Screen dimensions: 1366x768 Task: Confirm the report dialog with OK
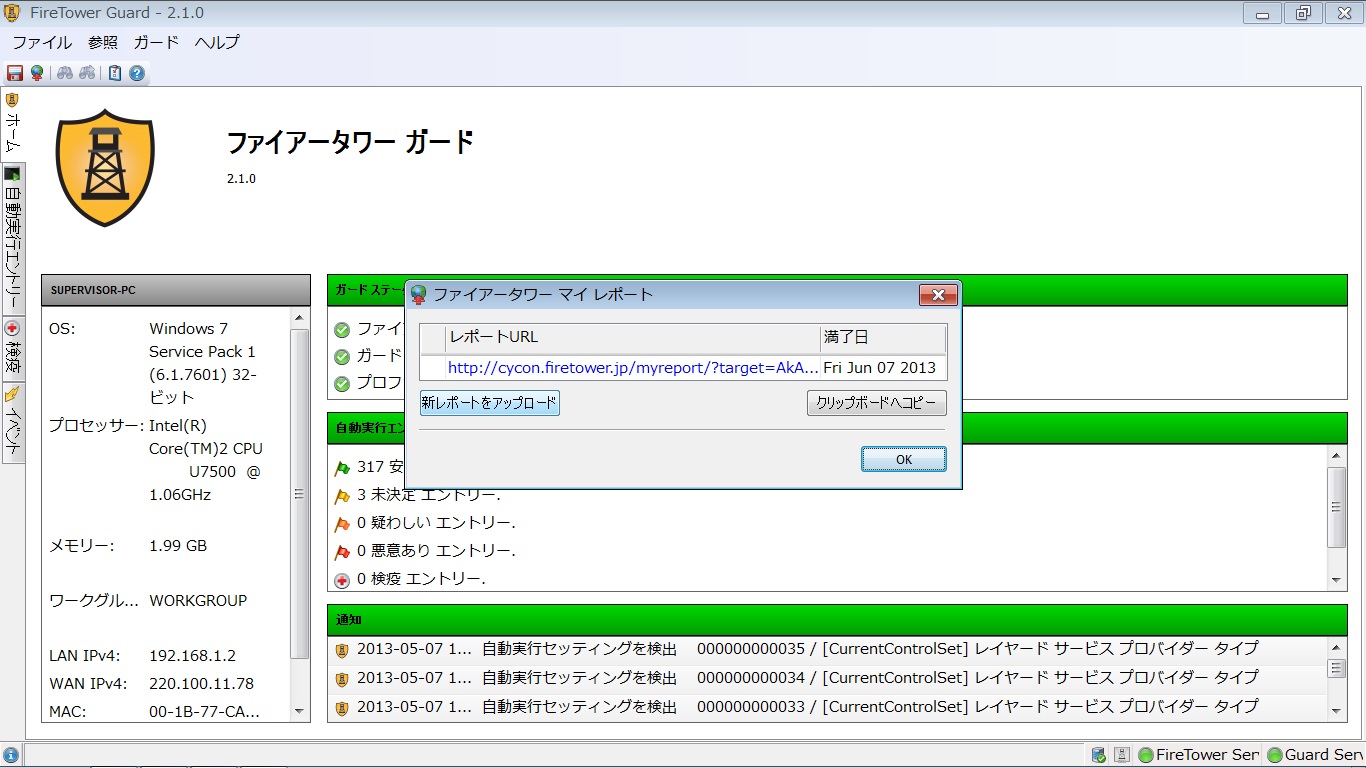pos(902,459)
